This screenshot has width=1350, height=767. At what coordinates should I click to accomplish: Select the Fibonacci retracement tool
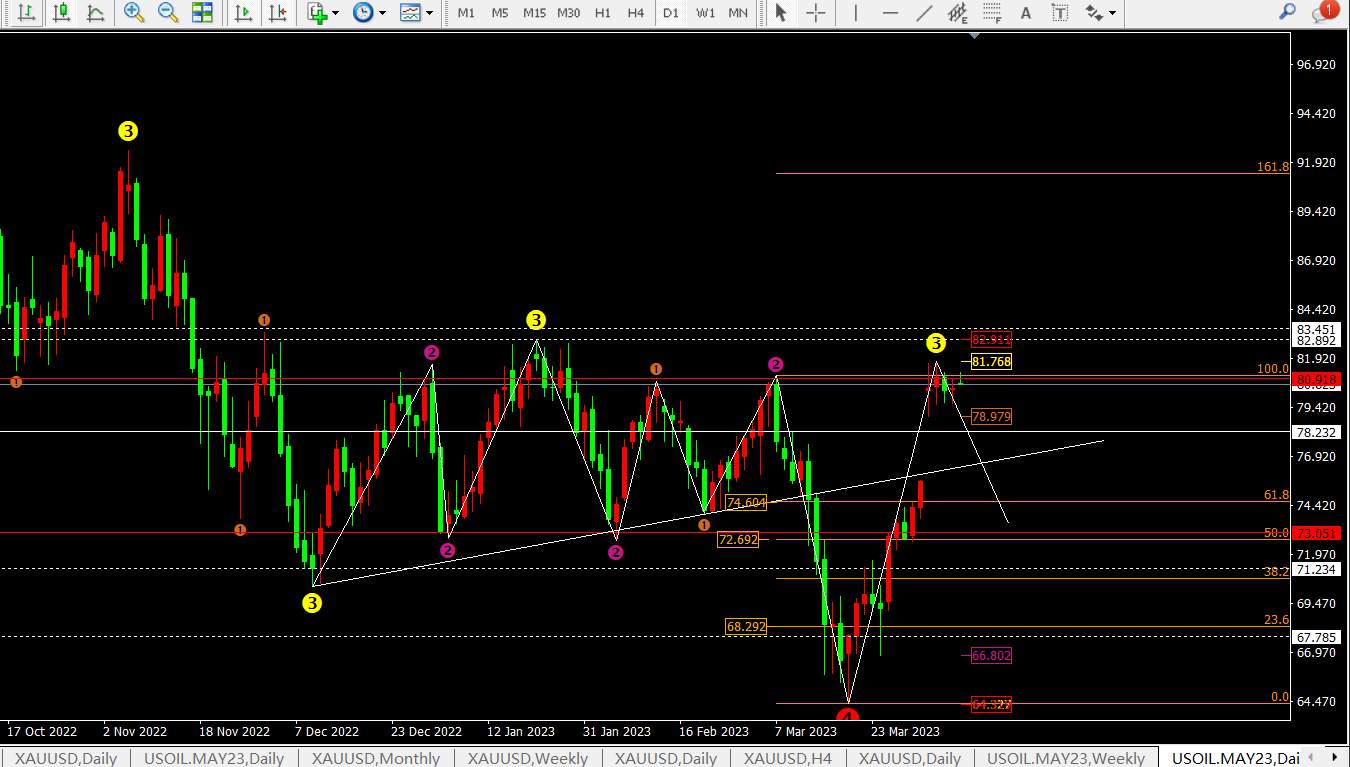[x=991, y=13]
